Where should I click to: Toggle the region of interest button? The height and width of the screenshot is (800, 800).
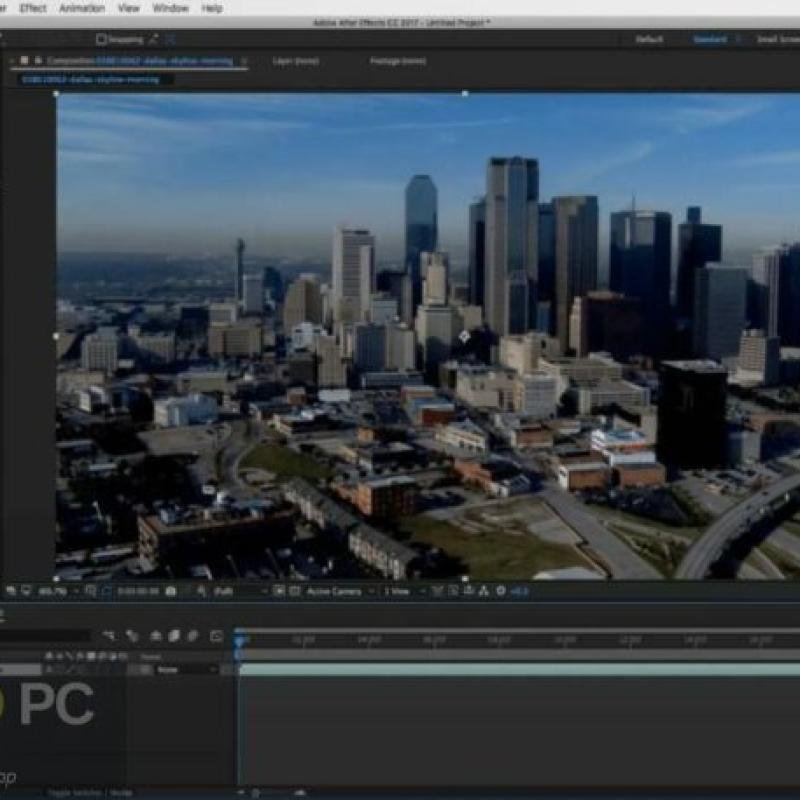(x=279, y=591)
